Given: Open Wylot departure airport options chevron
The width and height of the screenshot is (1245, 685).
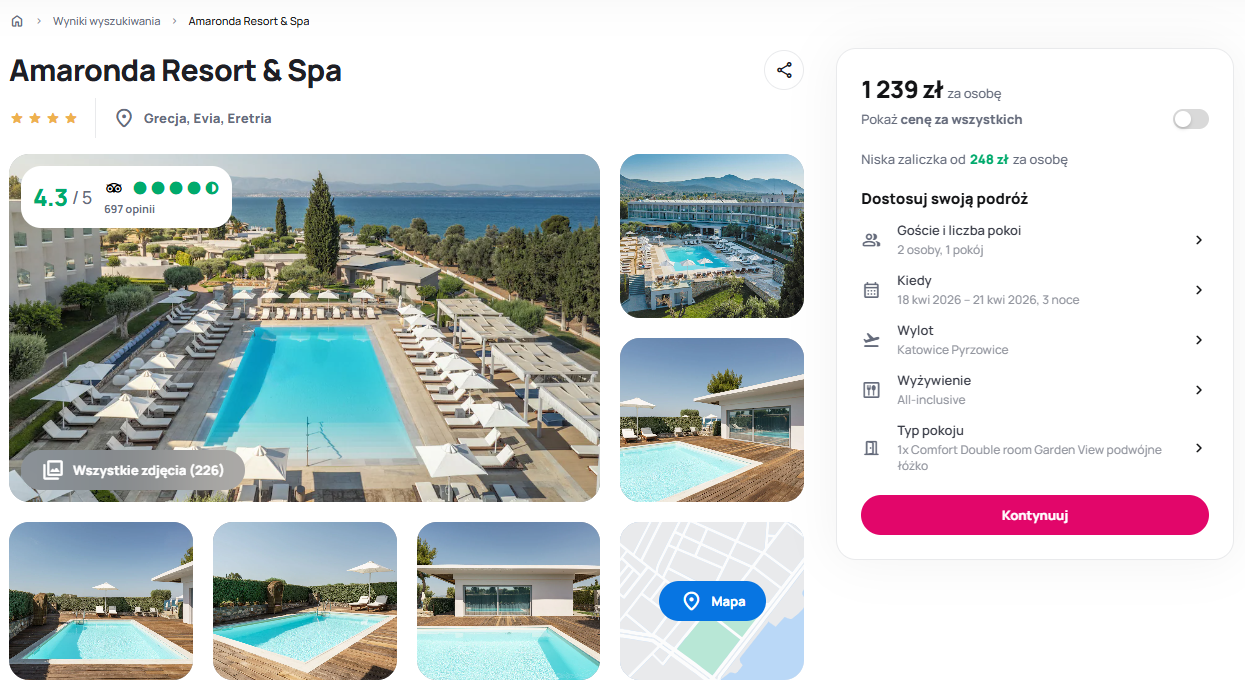Looking at the screenshot, I should 1199,340.
